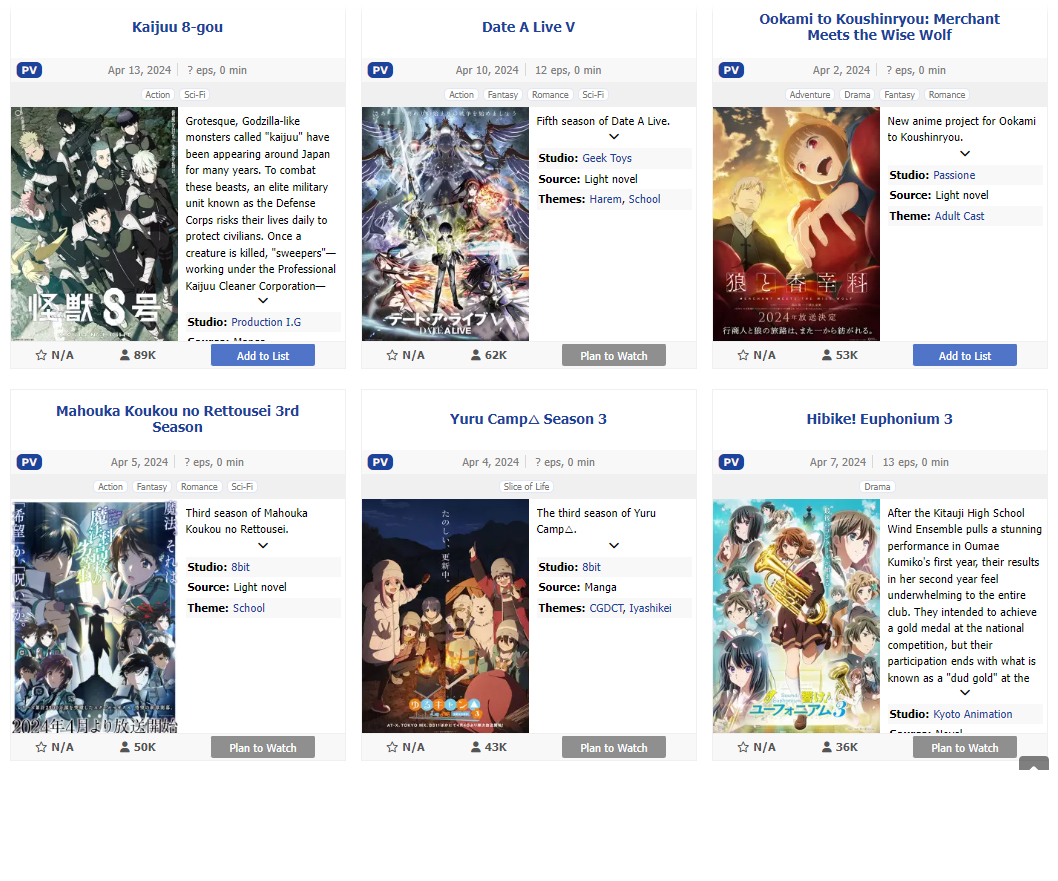
Task: Select the Sci-Fi genre tag on Kaijuu 8-gou
Action: [x=195, y=95]
